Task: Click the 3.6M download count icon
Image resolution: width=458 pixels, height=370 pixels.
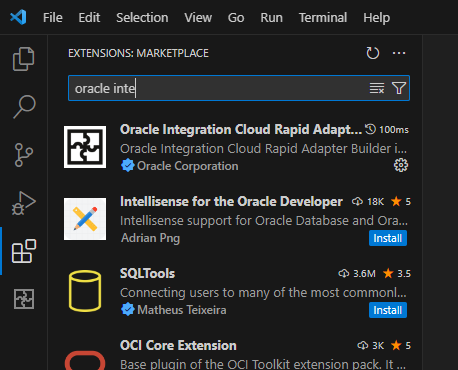Action: (344, 273)
